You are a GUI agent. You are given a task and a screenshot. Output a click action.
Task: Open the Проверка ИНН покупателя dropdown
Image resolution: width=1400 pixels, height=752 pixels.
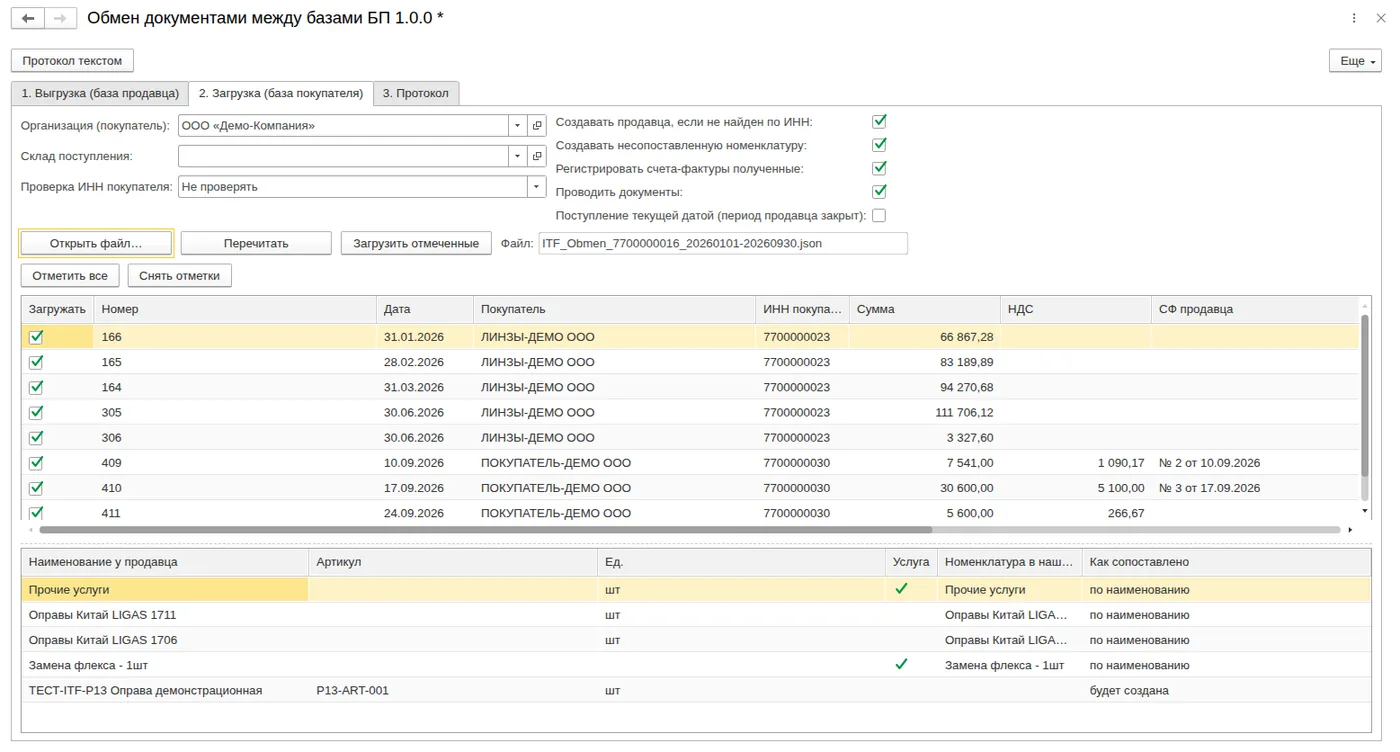point(536,186)
